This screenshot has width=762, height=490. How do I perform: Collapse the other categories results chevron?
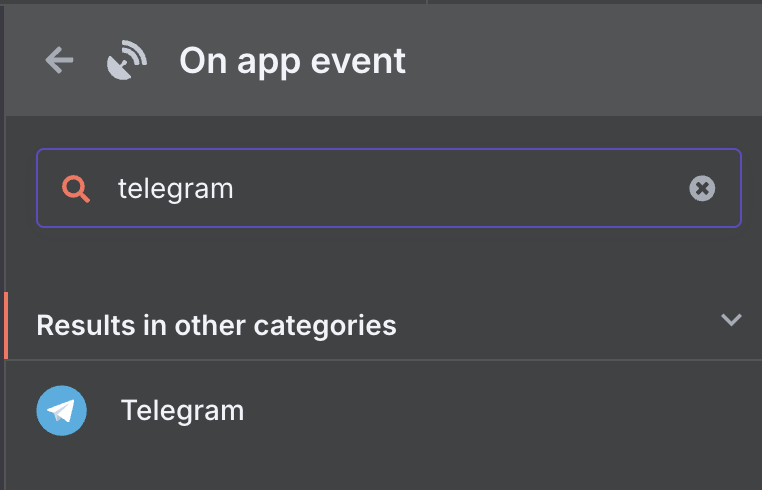pos(731,321)
